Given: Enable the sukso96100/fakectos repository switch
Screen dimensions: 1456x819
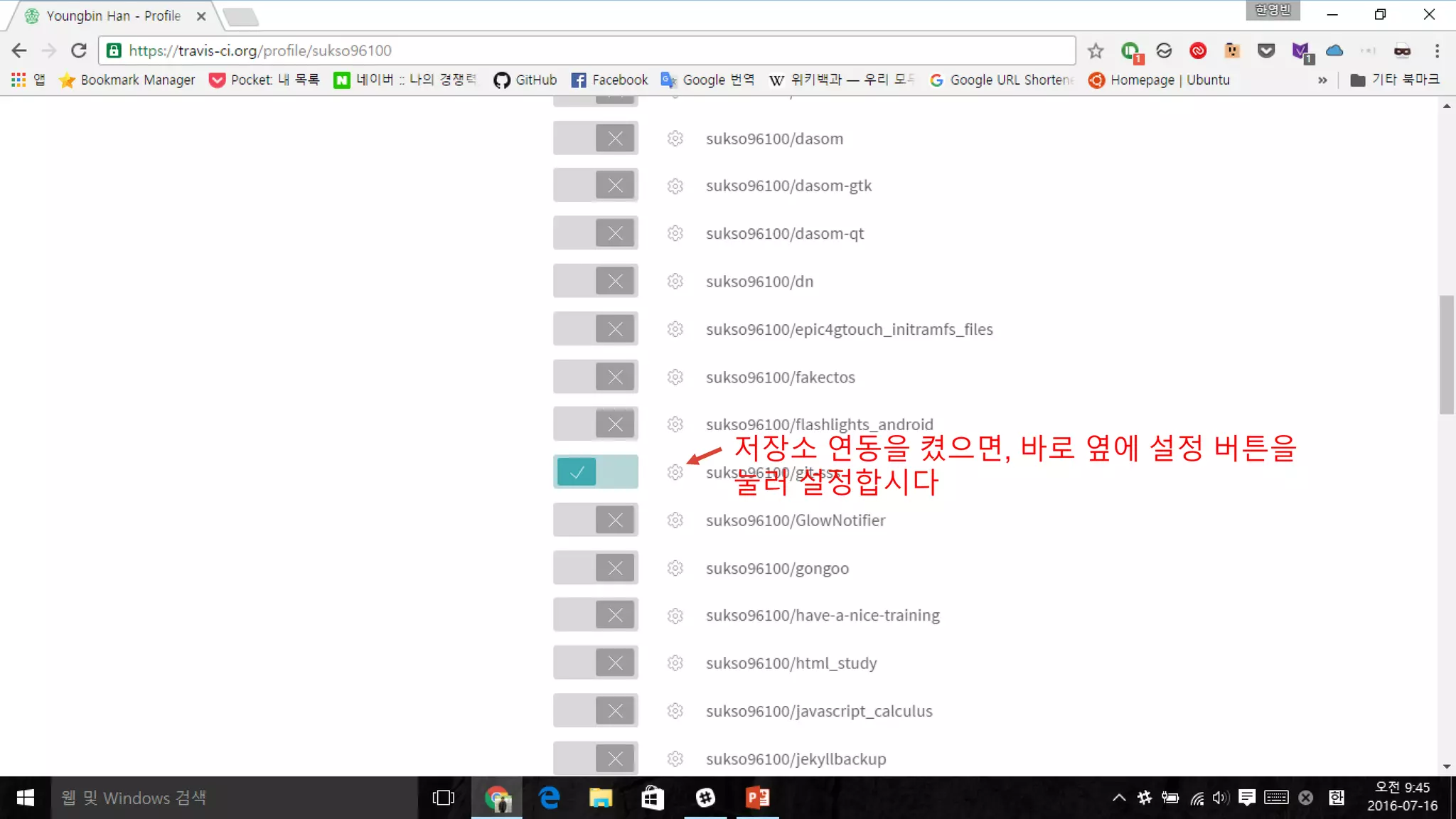Looking at the screenshot, I should [x=596, y=376].
